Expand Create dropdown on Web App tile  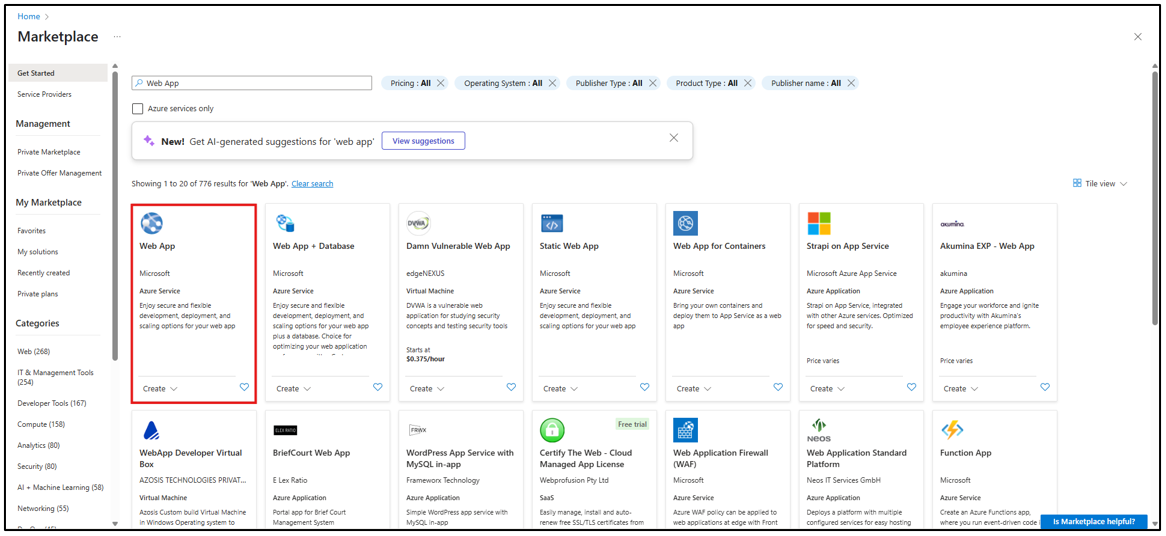click(x=160, y=389)
